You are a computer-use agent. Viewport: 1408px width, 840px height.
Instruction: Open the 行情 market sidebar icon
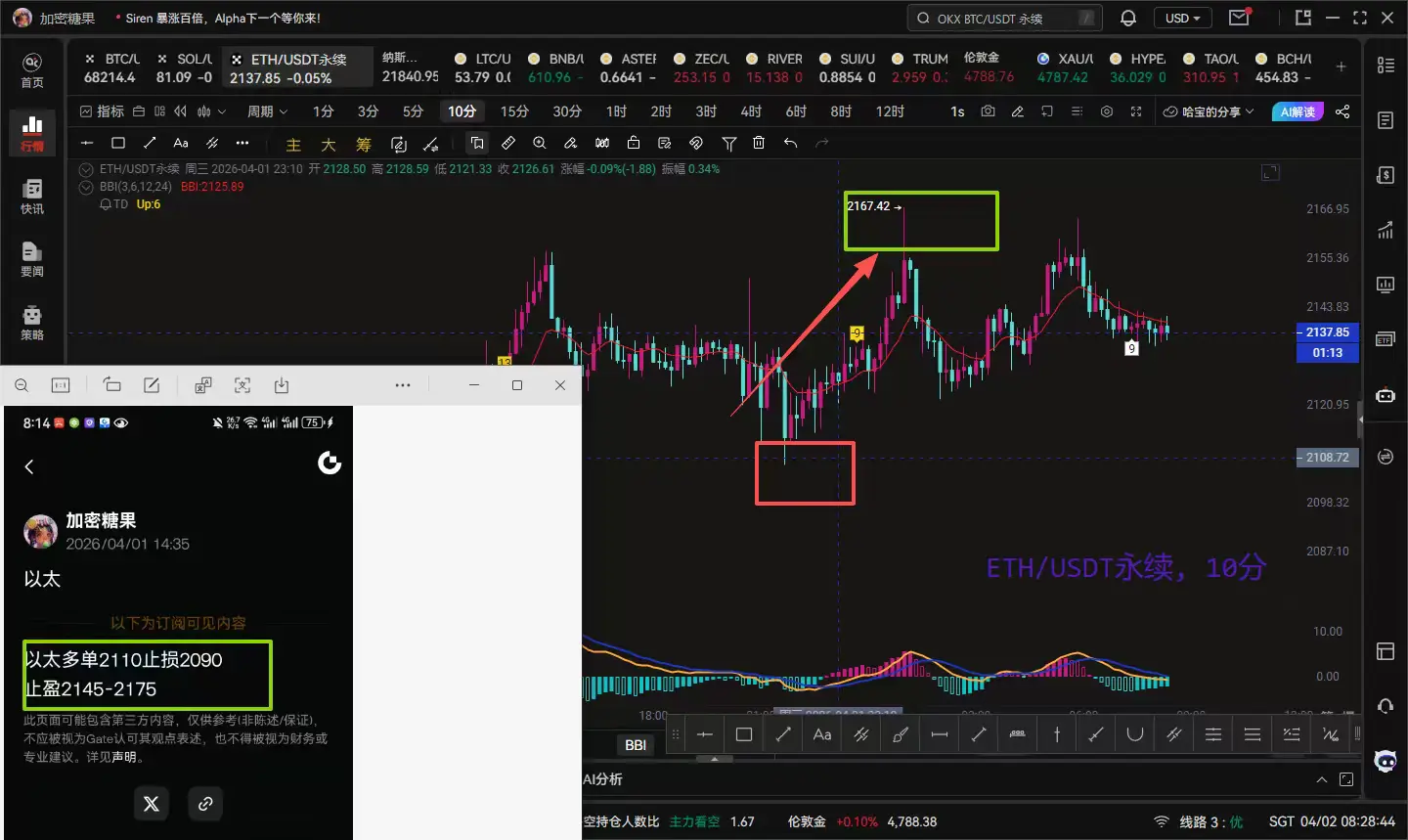point(32,133)
